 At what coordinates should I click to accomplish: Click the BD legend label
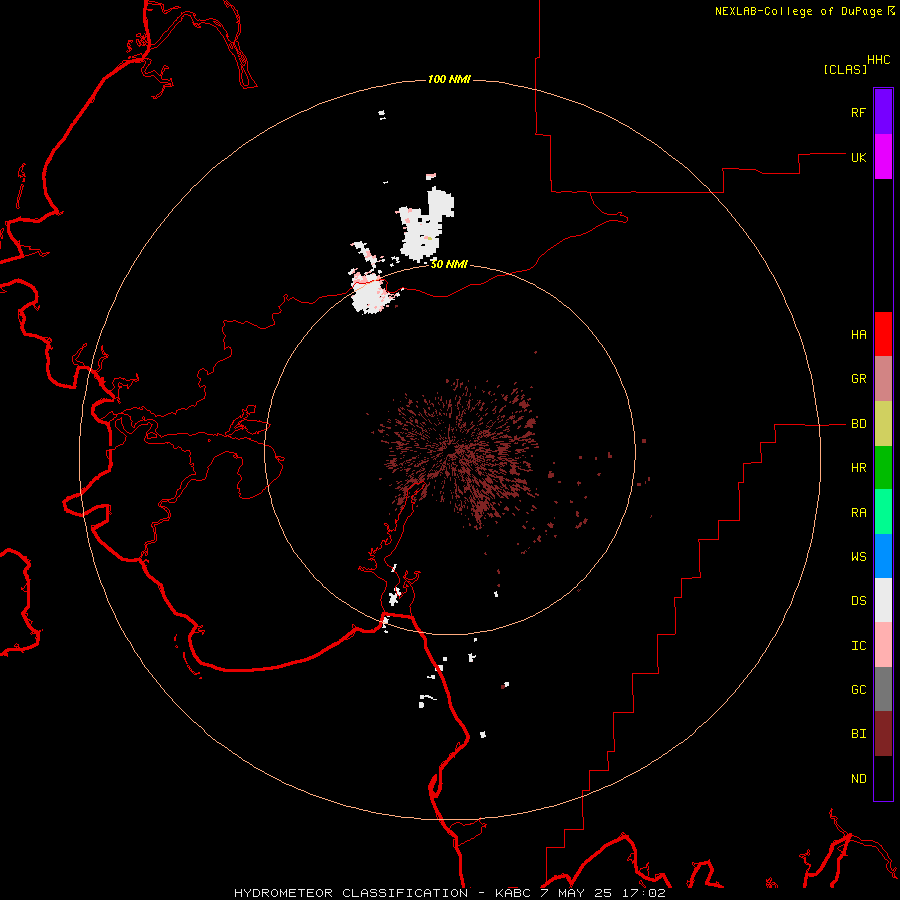click(x=858, y=424)
